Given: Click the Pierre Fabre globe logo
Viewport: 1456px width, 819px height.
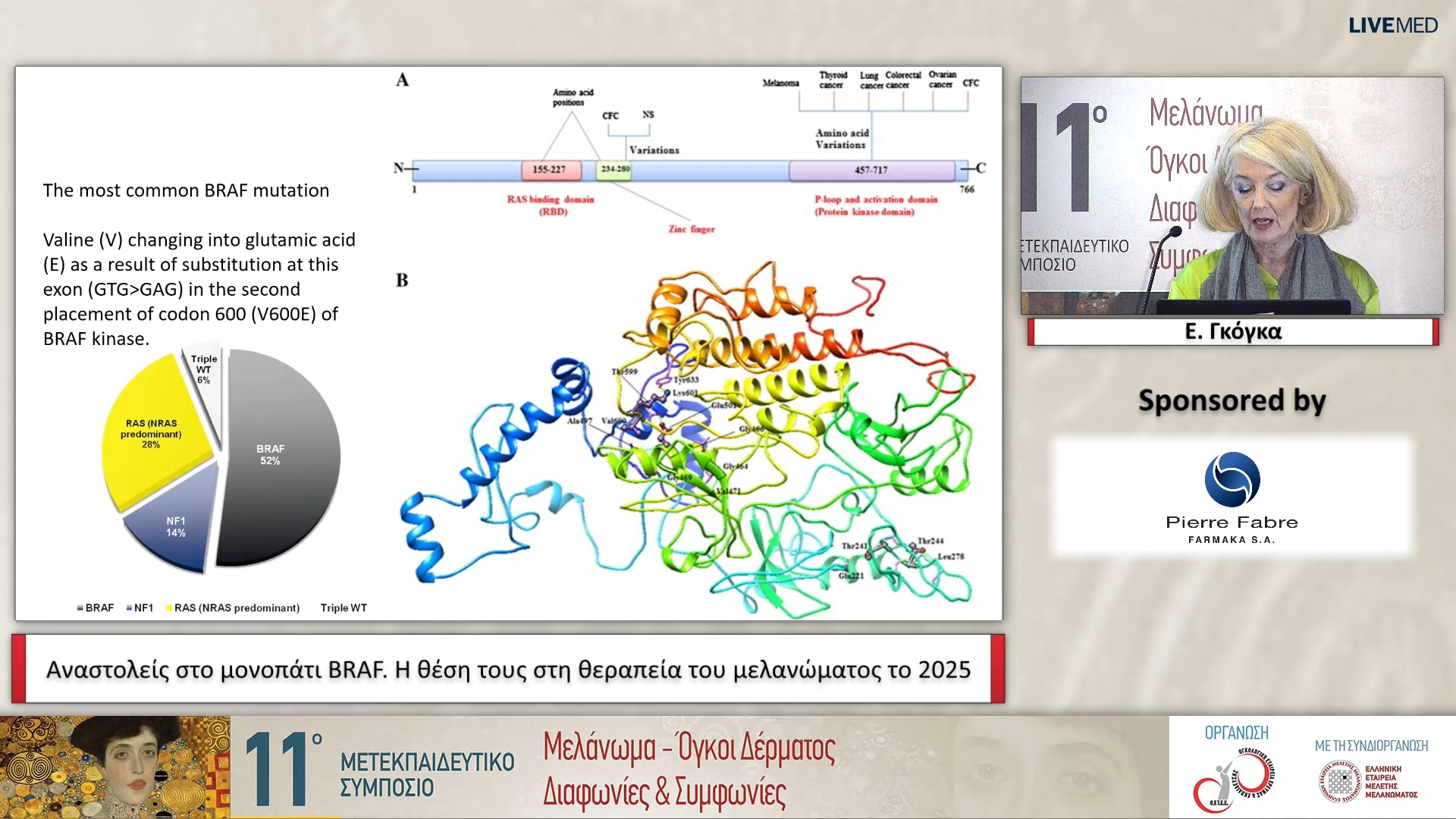Looking at the screenshot, I should point(1232,479).
